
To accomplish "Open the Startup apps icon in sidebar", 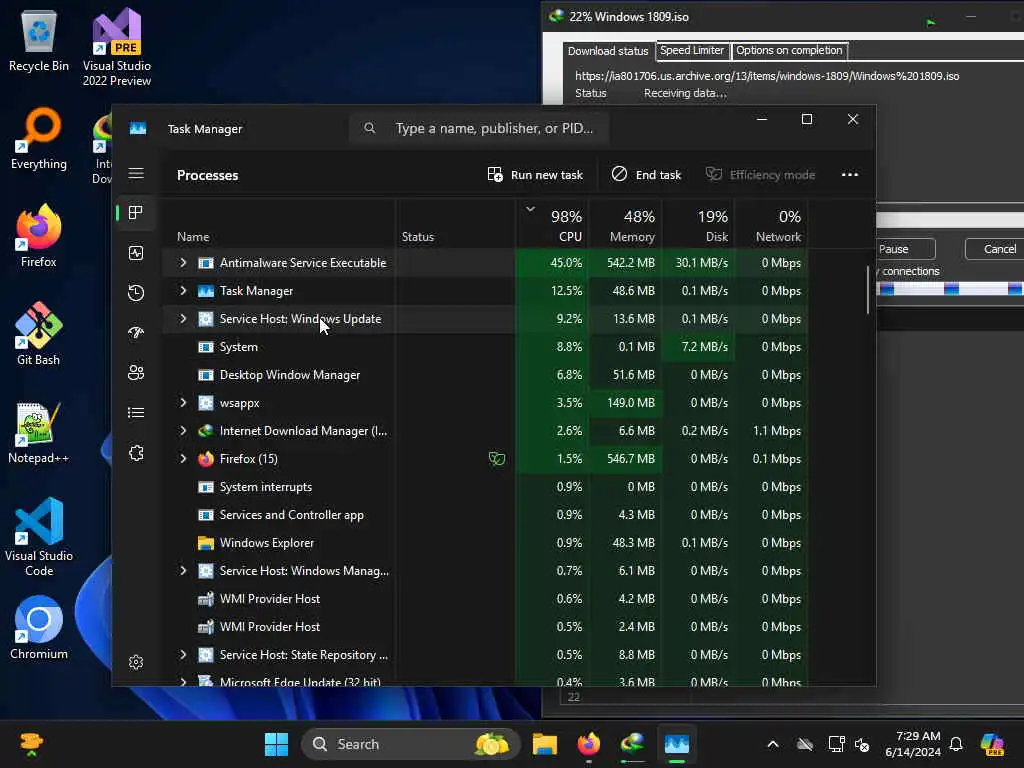I will coord(136,332).
